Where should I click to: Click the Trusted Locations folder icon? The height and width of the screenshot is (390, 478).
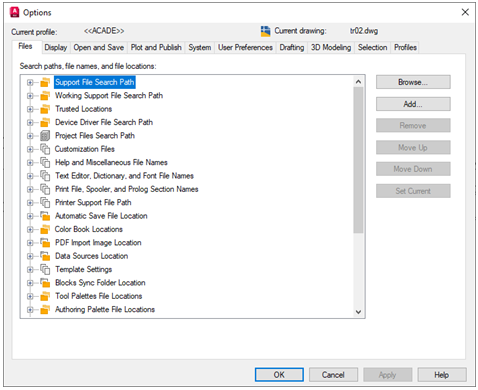click(45, 109)
